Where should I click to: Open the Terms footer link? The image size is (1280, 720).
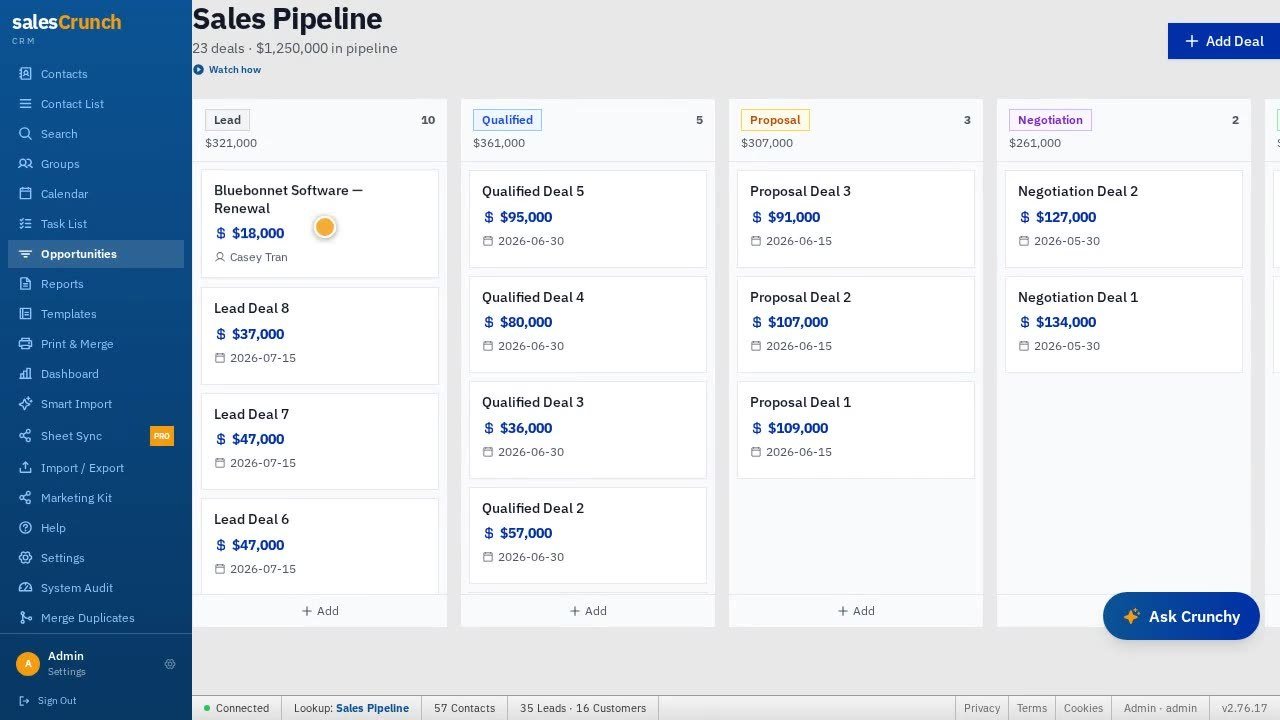point(1032,708)
